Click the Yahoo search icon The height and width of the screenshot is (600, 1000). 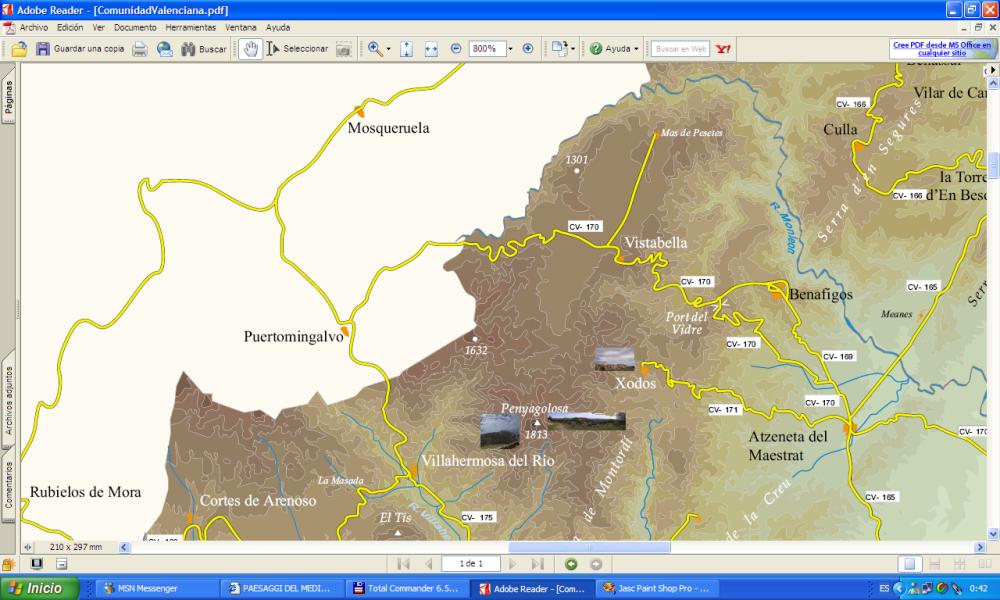tap(723, 48)
